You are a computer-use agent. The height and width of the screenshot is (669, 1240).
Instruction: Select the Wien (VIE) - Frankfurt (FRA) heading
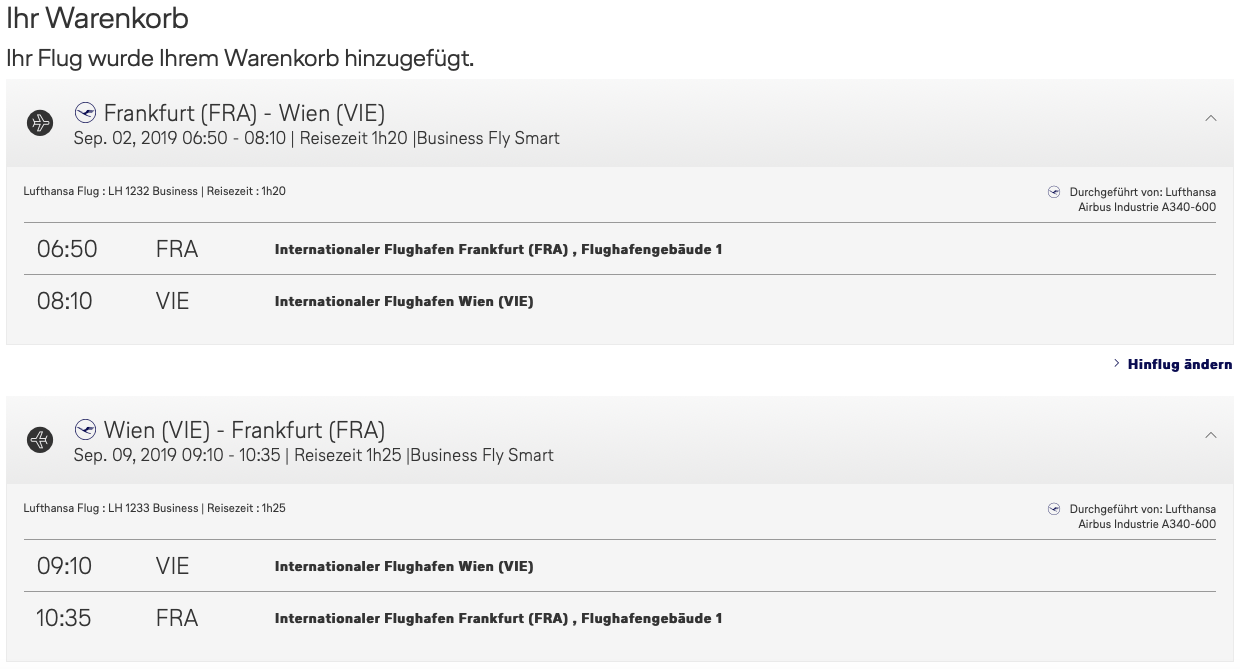coord(244,430)
